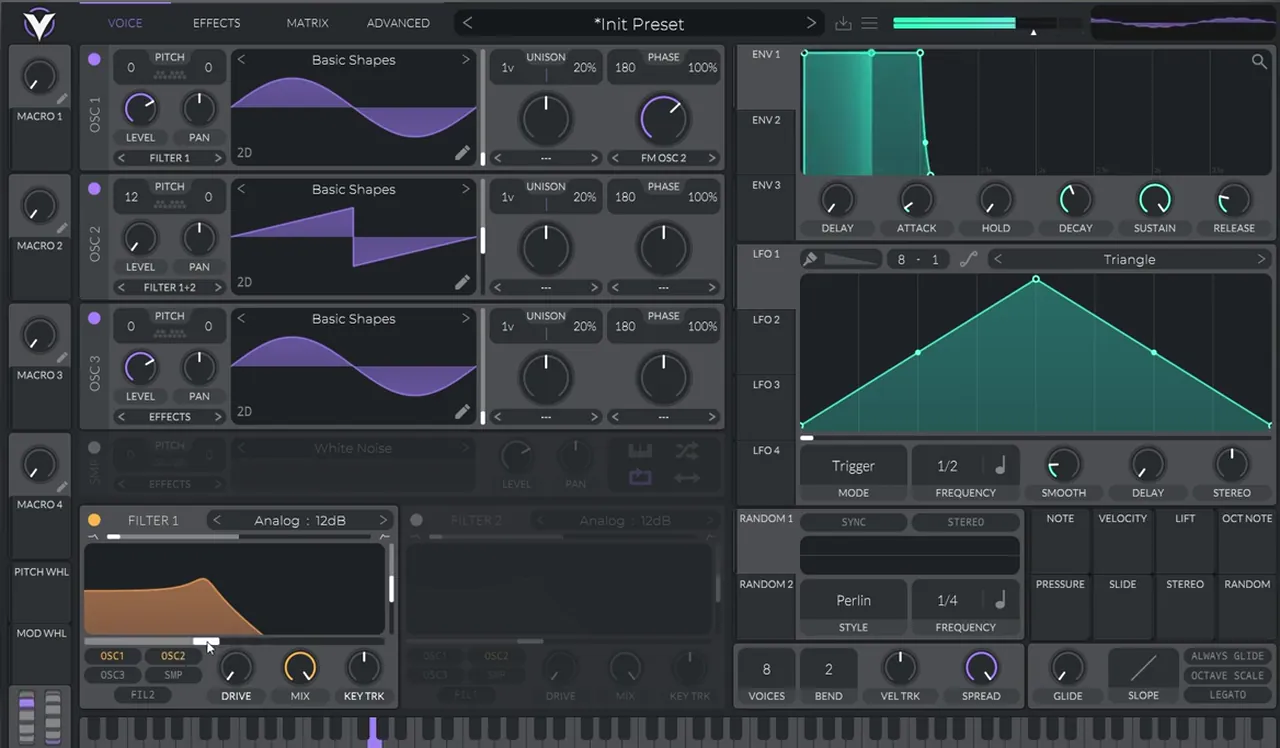Viewport: 1280px width, 748px height.
Task: Toggle the Legato button
Action: pos(1227,694)
